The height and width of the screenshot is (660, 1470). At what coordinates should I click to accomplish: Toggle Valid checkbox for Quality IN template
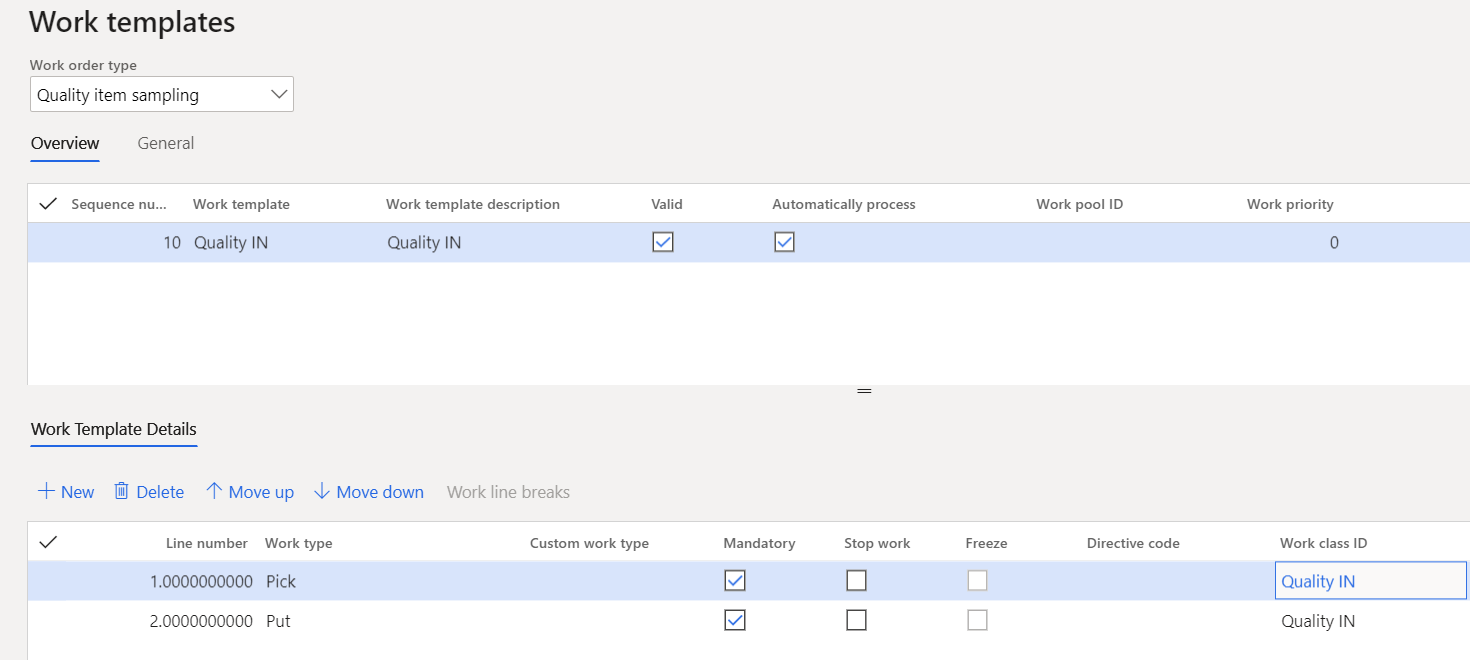tap(662, 242)
